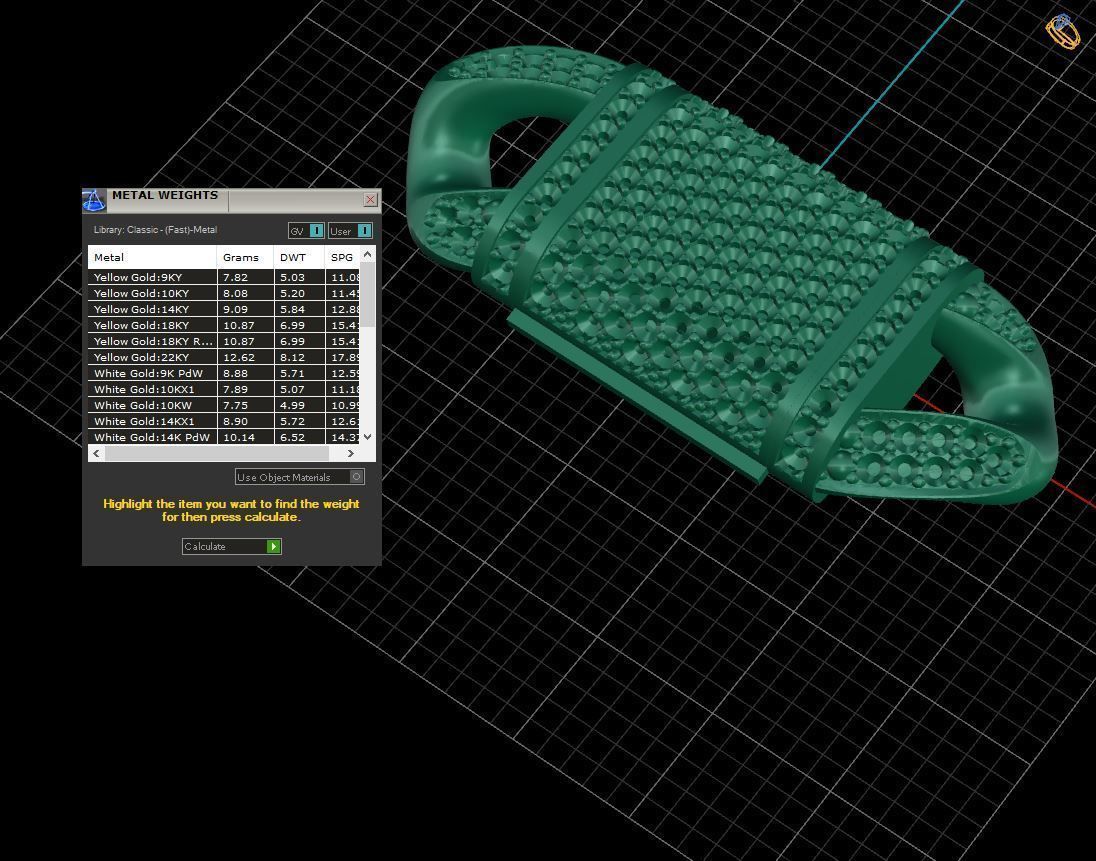Select the Yellow Gold:18KY R... row
This screenshot has width=1096, height=861.
224,341
